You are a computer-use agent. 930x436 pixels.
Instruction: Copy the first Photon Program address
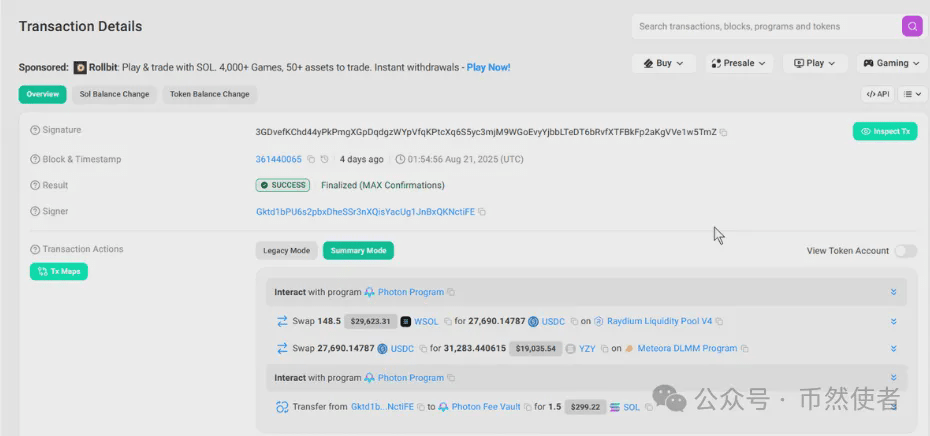tap(451, 292)
